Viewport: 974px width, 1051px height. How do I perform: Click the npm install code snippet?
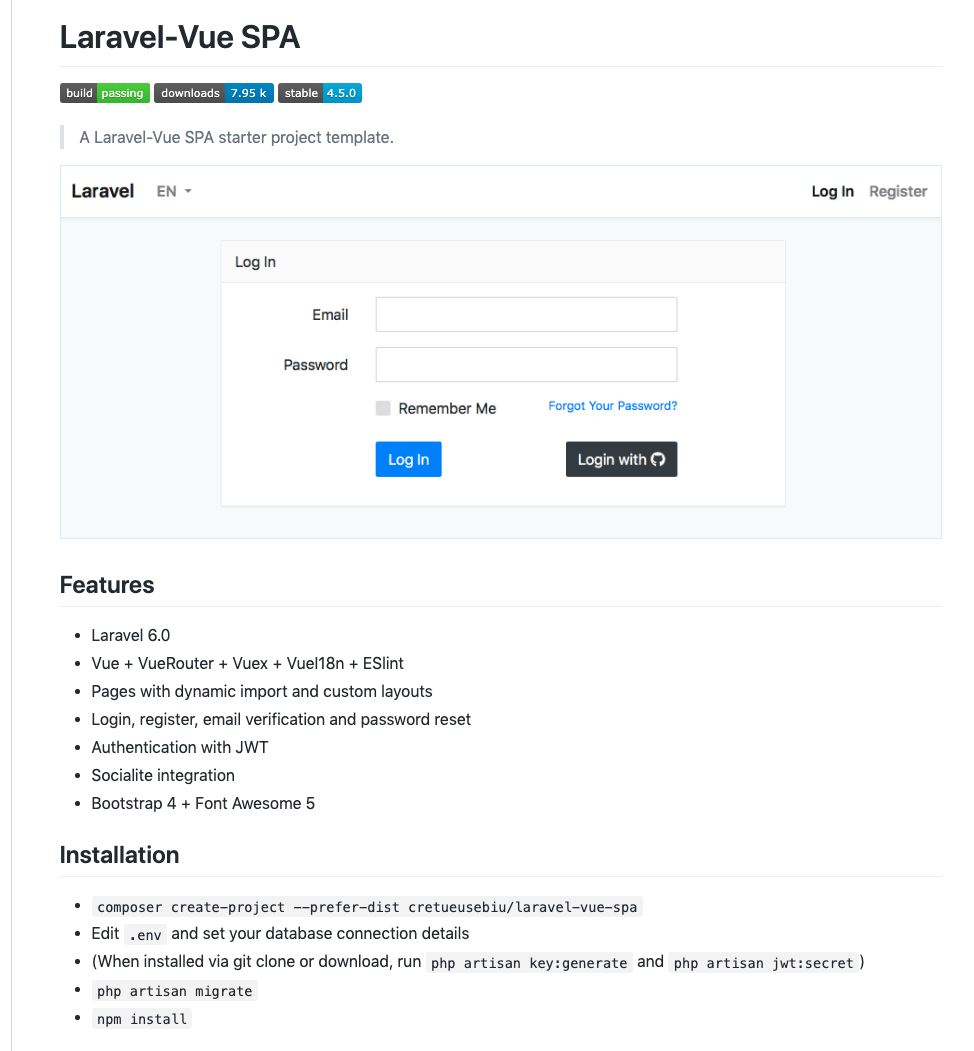click(141, 1019)
